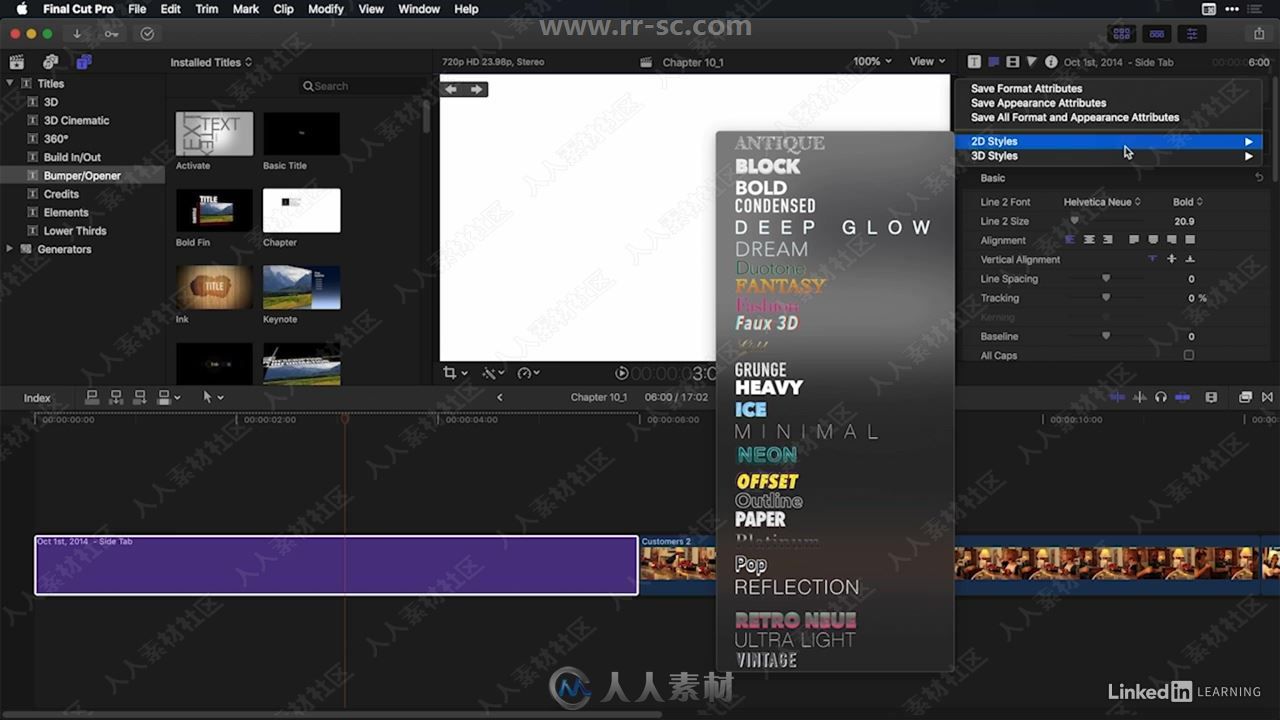Image resolution: width=1280 pixels, height=720 pixels.
Task: Click the titles Search field
Action: pos(360,86)
